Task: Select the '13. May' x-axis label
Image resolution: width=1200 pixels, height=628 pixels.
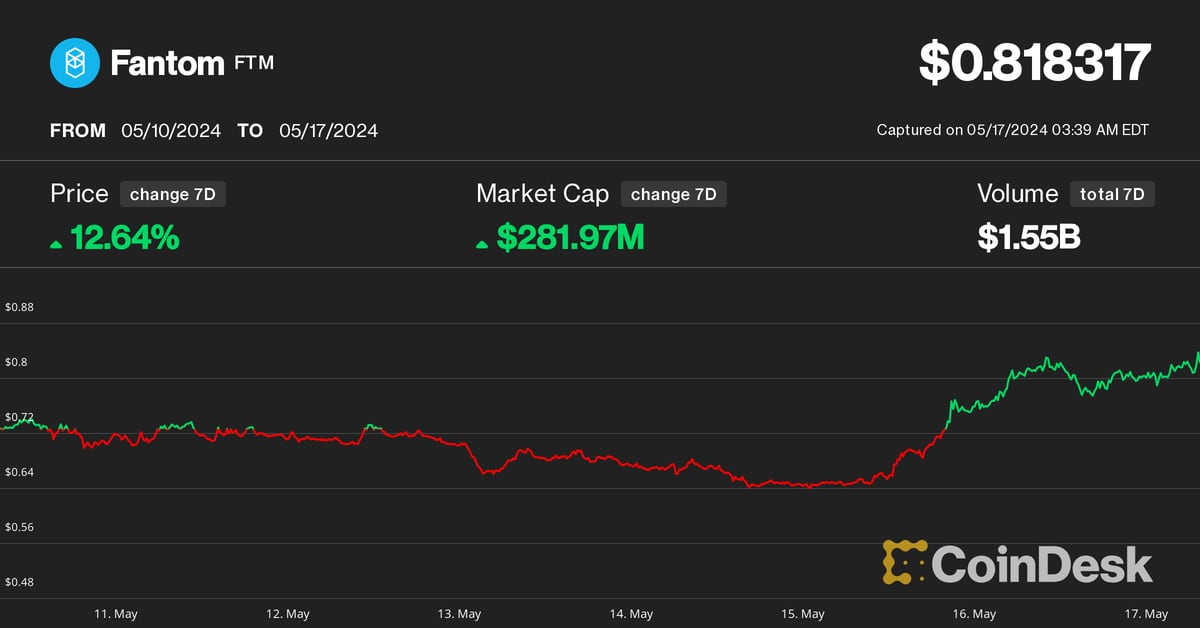Action: click(x=461, y=613)
